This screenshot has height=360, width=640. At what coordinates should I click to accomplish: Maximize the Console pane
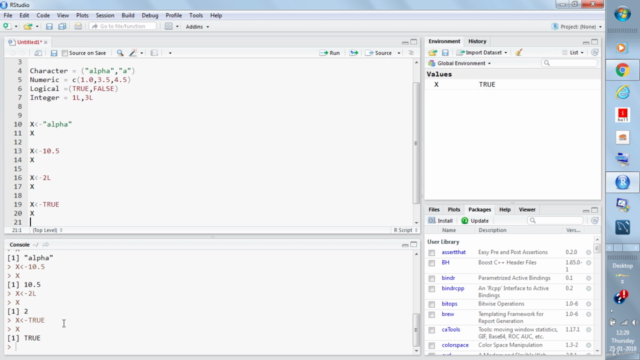click(413, 244)
